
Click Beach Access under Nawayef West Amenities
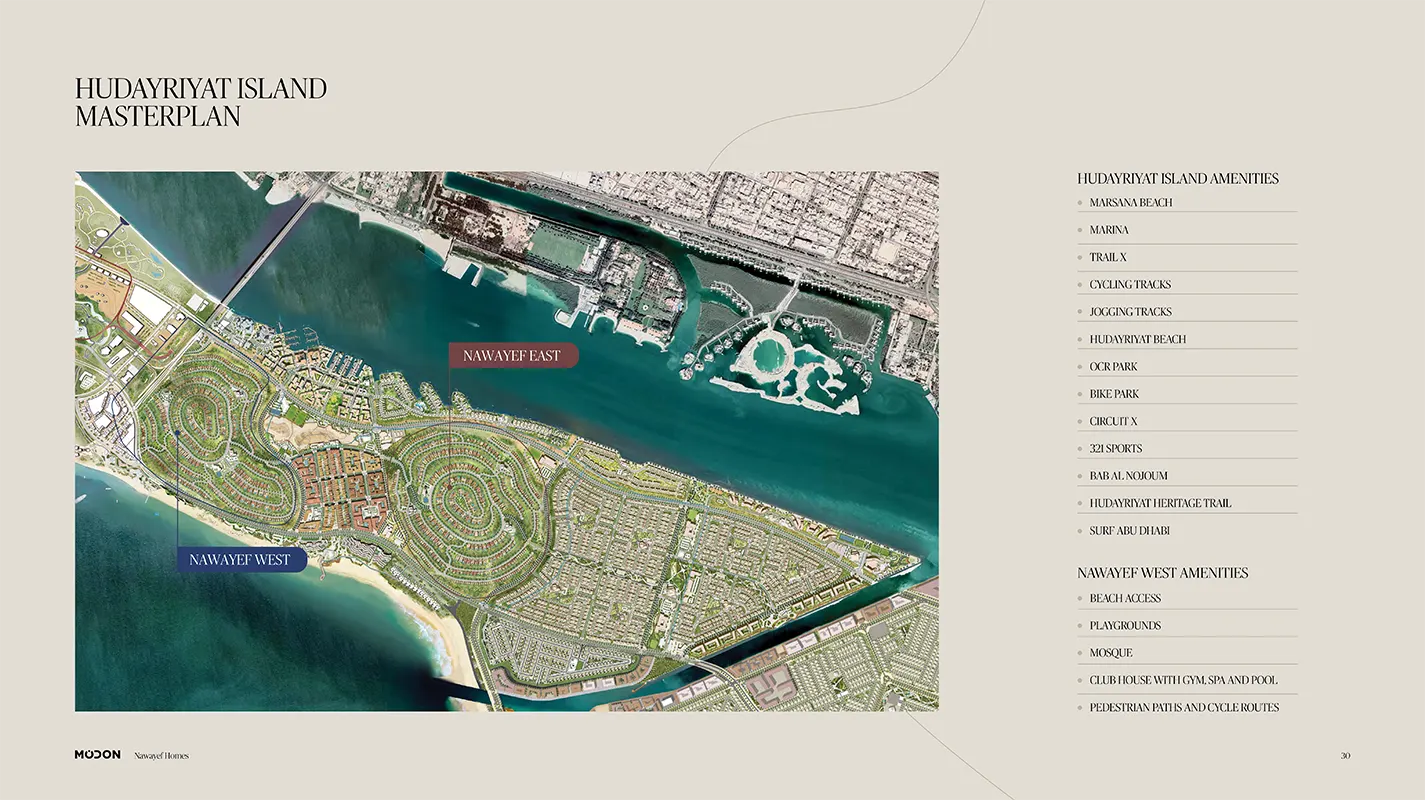point(1125,599)
